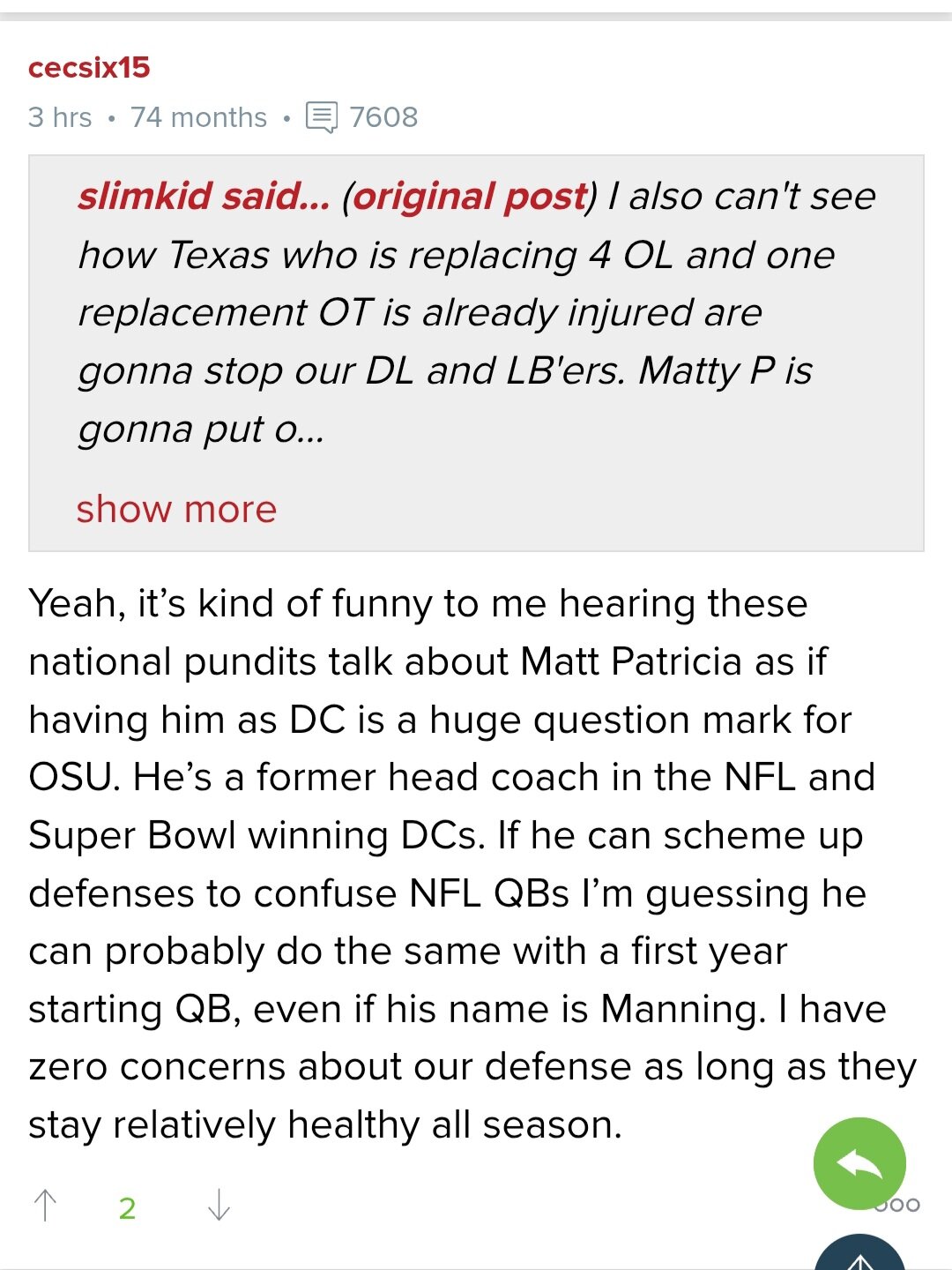This screenshot has height=1270, width=952.
Task: Click the green vote score '2'
Action: pyautogui.click(x=127, y=1208)
